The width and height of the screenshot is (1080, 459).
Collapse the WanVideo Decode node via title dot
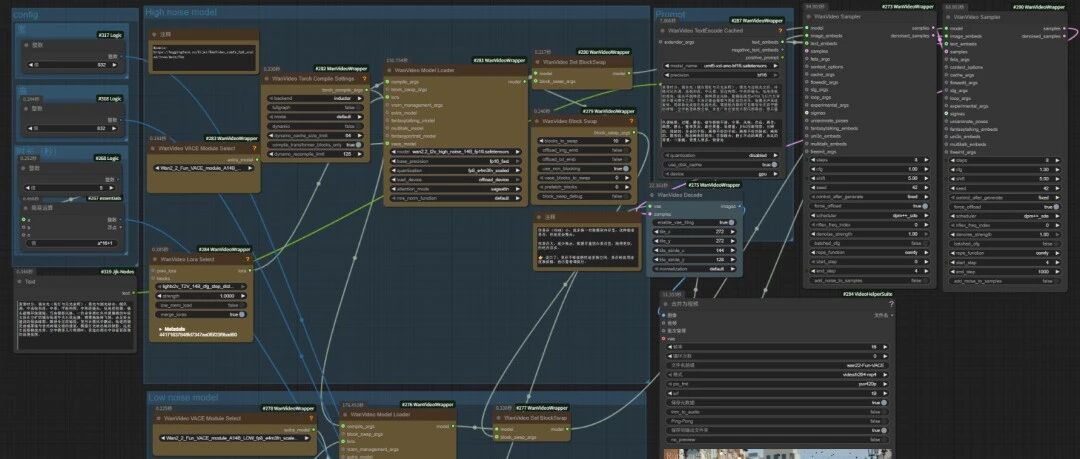pyautogui.click(x=652, y=195)
